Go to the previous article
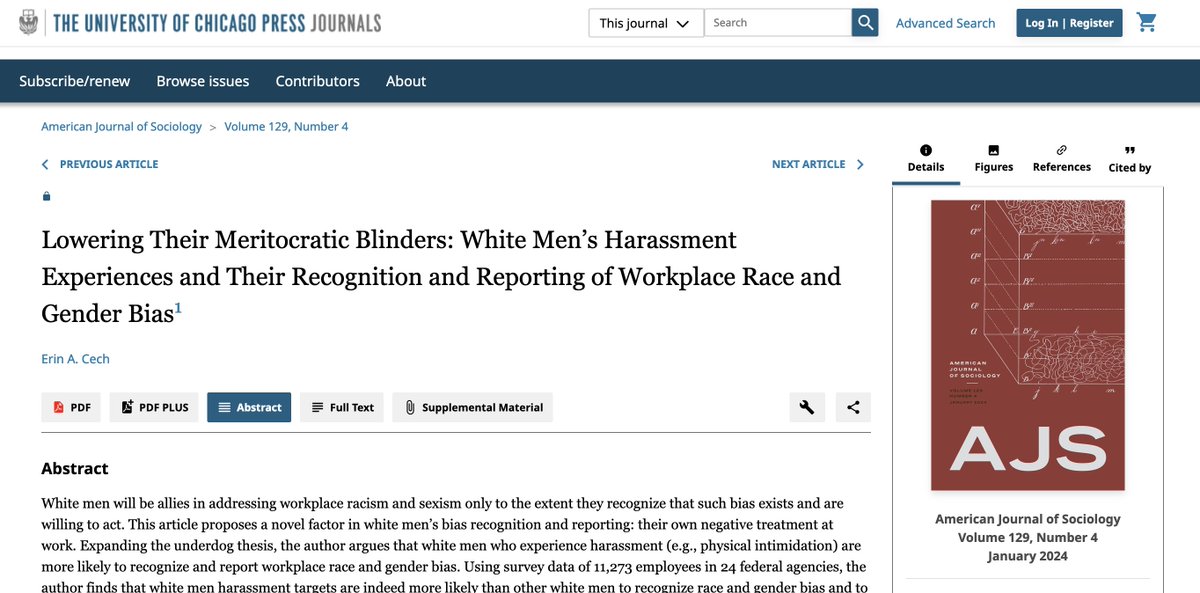This screenshot has height=593, width=1200. pyautogui.click(x=99, y=164)
